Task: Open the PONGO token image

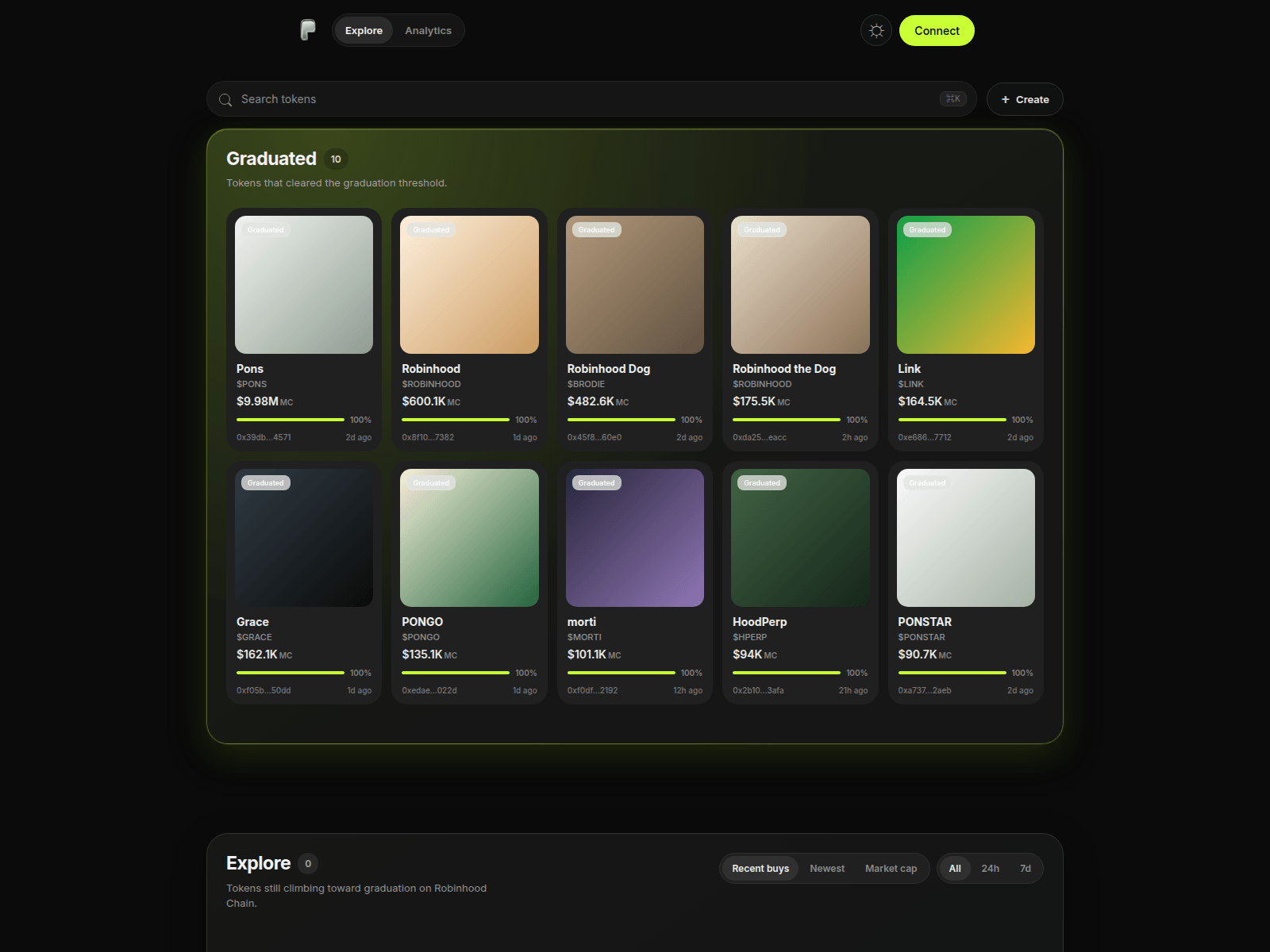Action: (x=469, y=538)
